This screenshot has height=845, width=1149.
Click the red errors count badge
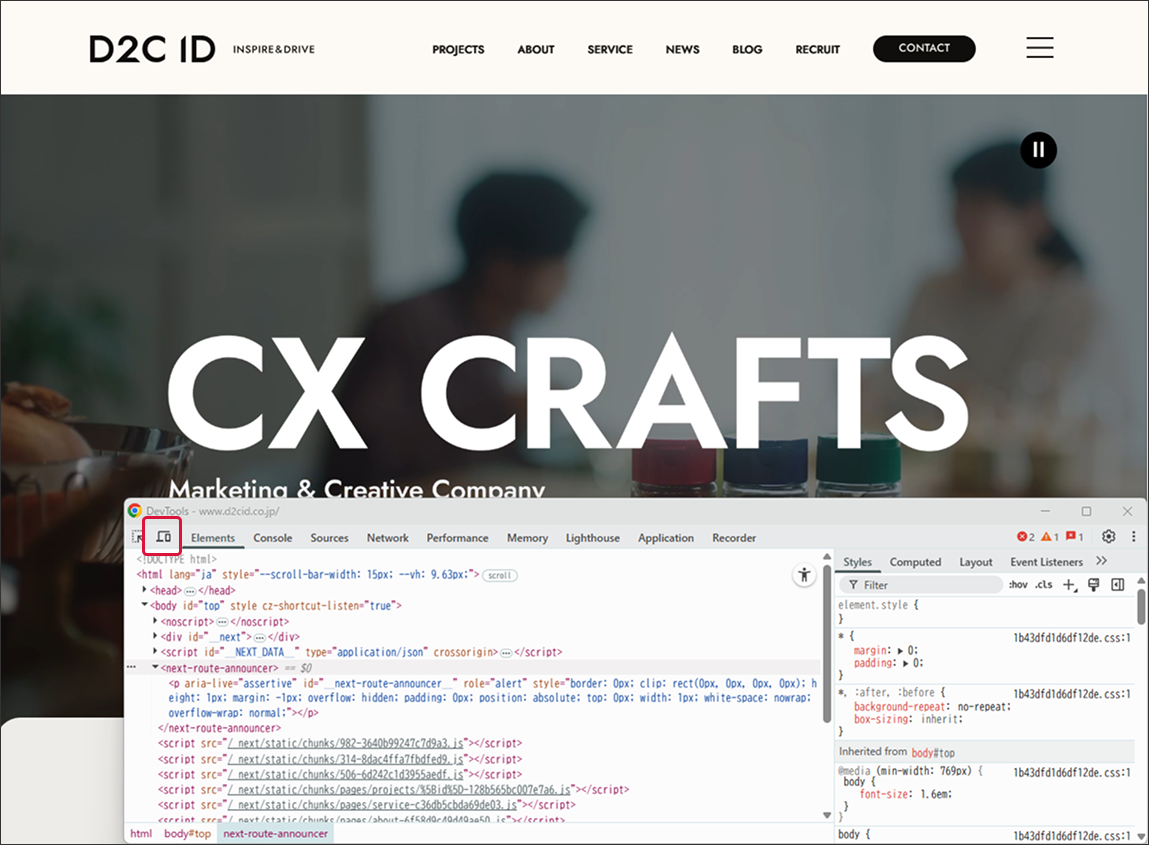tap(1026, 537)
